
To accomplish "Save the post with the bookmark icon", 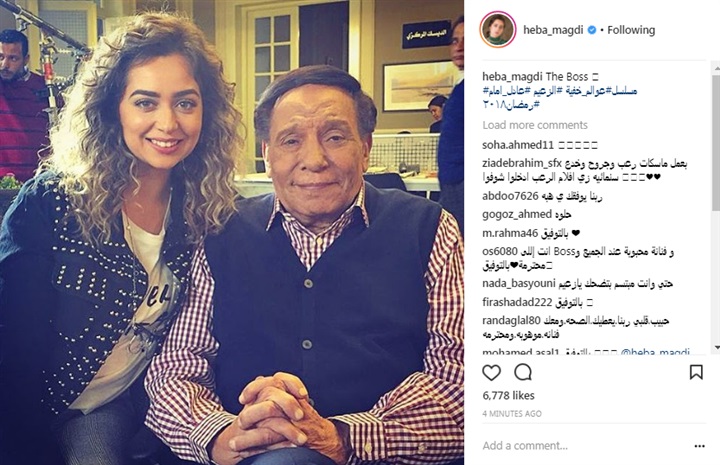I will pyautogui.click(x=696, y=372).
